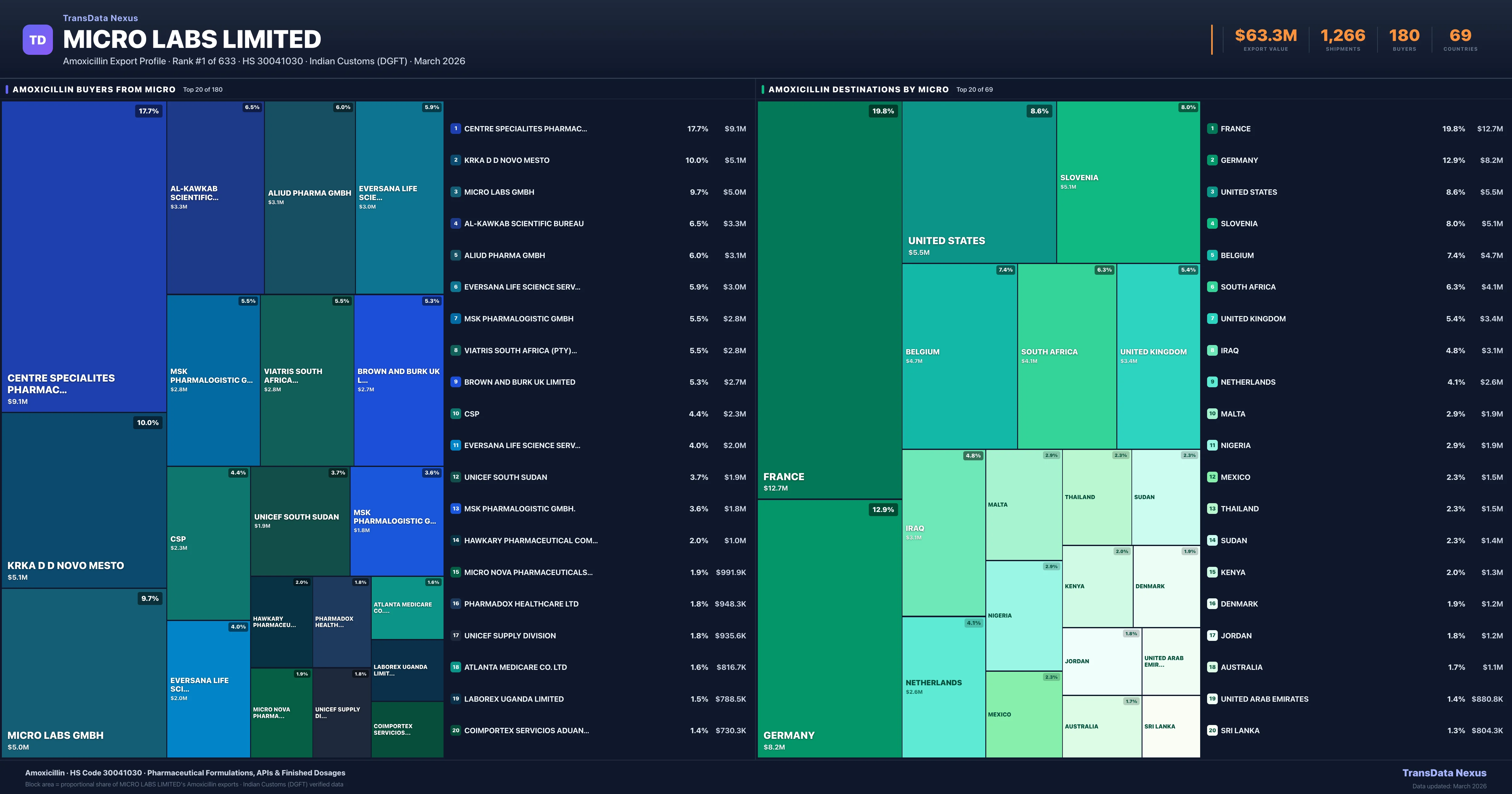Select the 180 BUYERS header stat
This screenshot has height=794, width=1512.
[1403, 35]
